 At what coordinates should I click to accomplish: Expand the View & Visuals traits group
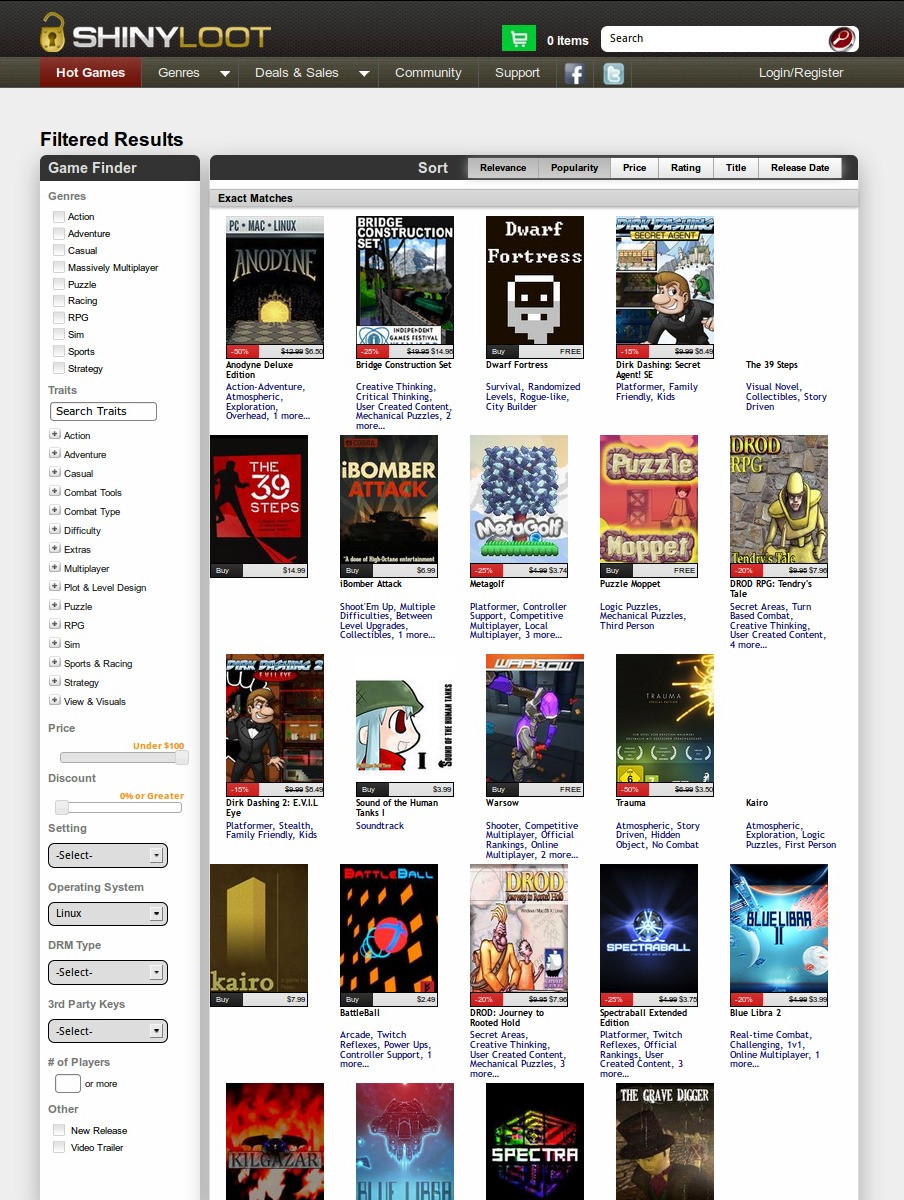pyautogui.click(x=54, y=701)
